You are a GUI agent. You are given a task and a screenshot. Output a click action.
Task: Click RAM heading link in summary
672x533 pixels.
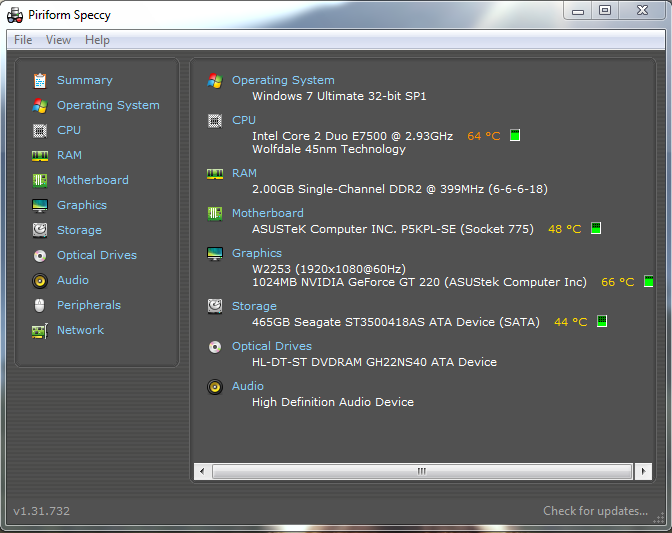[244, 173]
